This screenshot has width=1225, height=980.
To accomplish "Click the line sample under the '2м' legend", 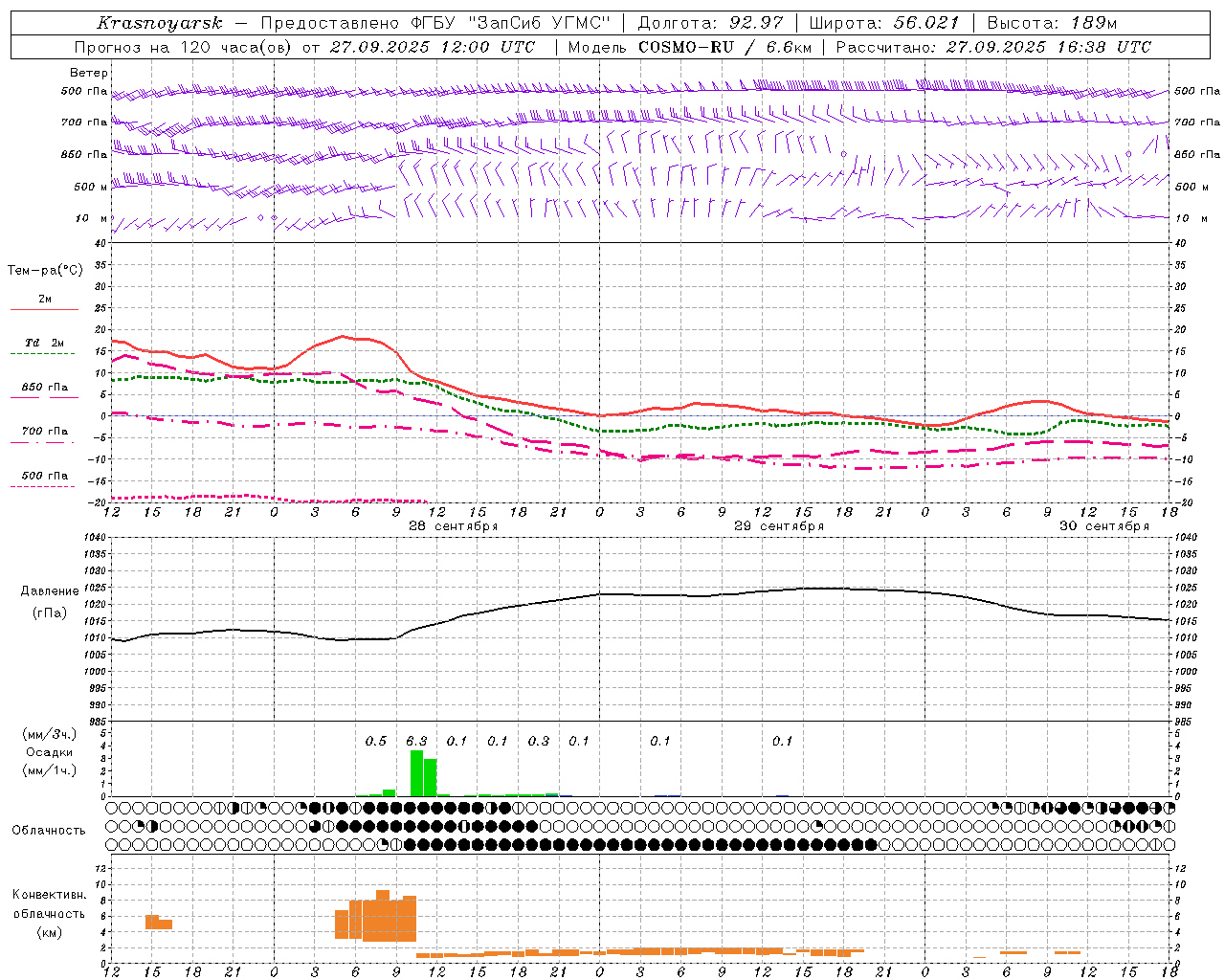I will click(44, 309).
